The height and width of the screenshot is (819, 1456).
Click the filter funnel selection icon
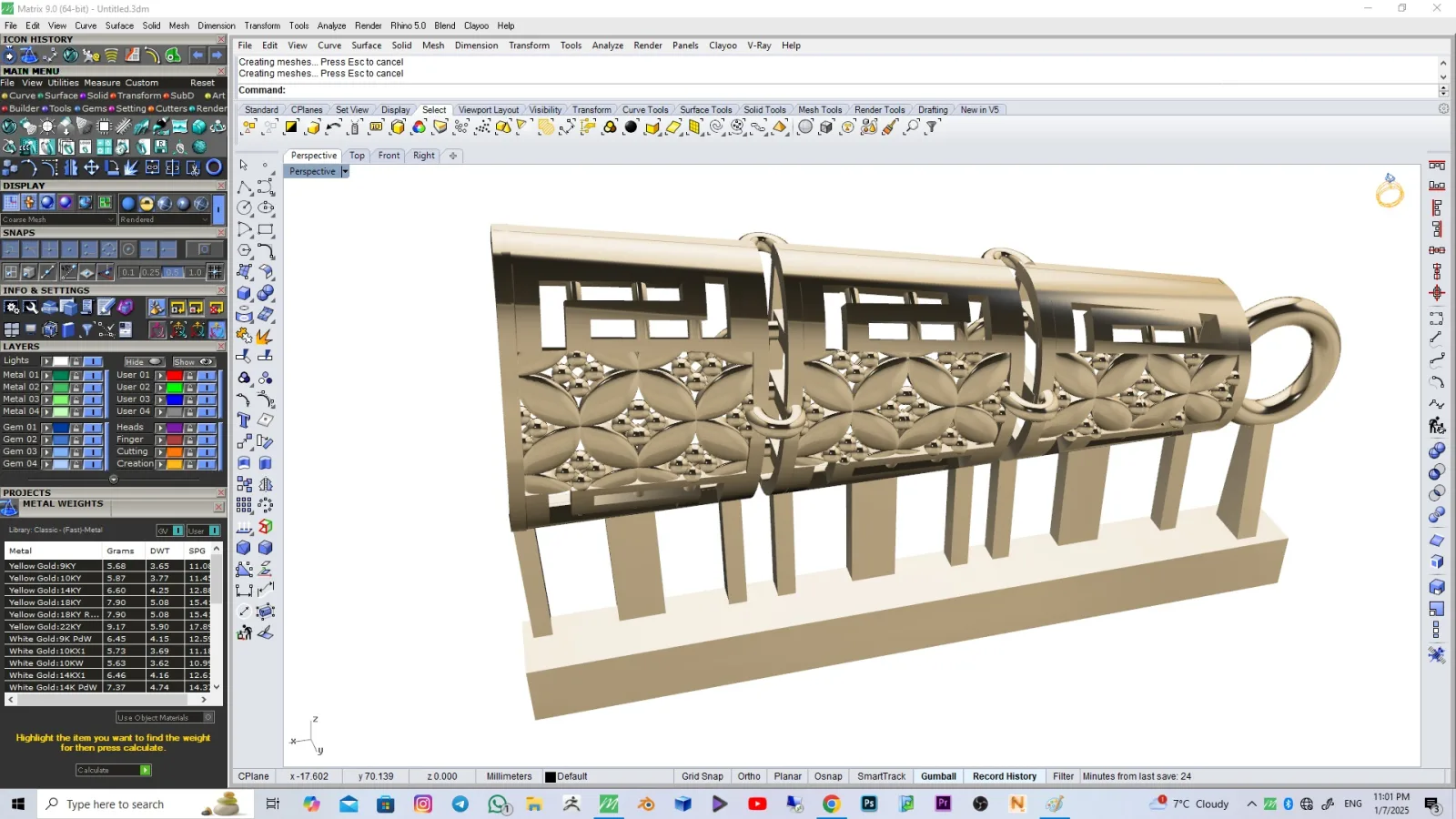(x=932, y=127)
